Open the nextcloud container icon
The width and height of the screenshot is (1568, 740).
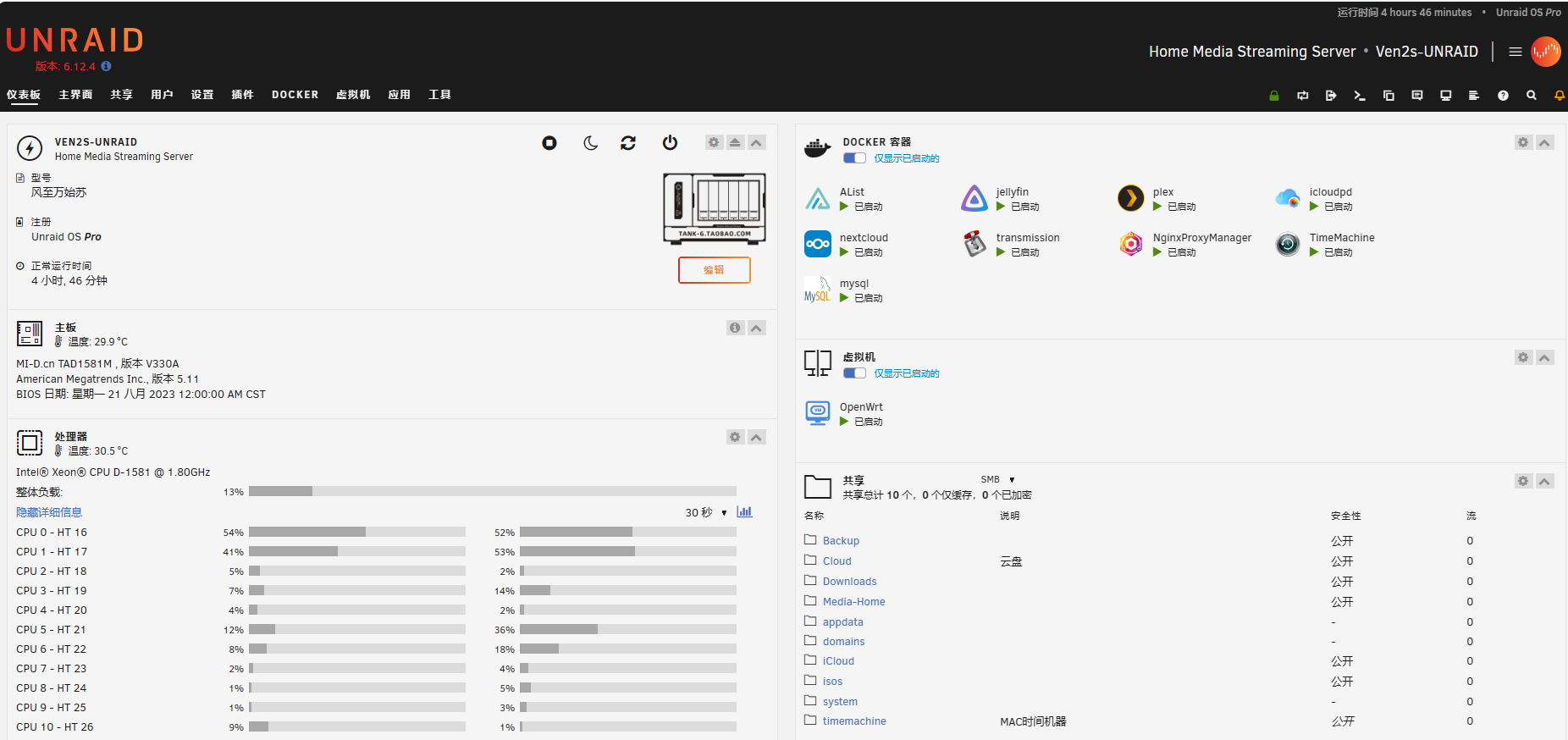(x=818, y=244)
